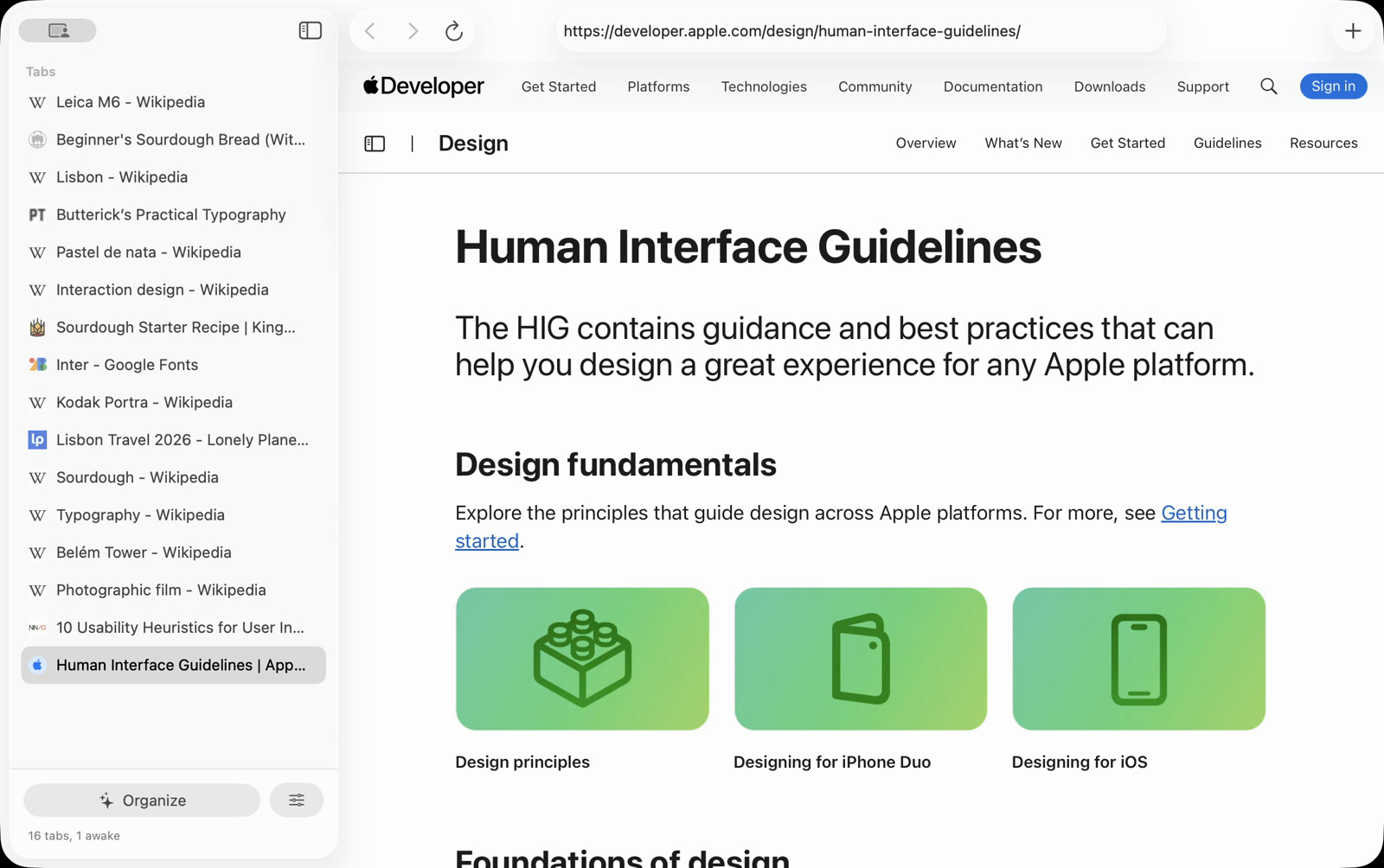
Task: Toggle the browser sidebar panel icon
Action: [x=310, y=30]
